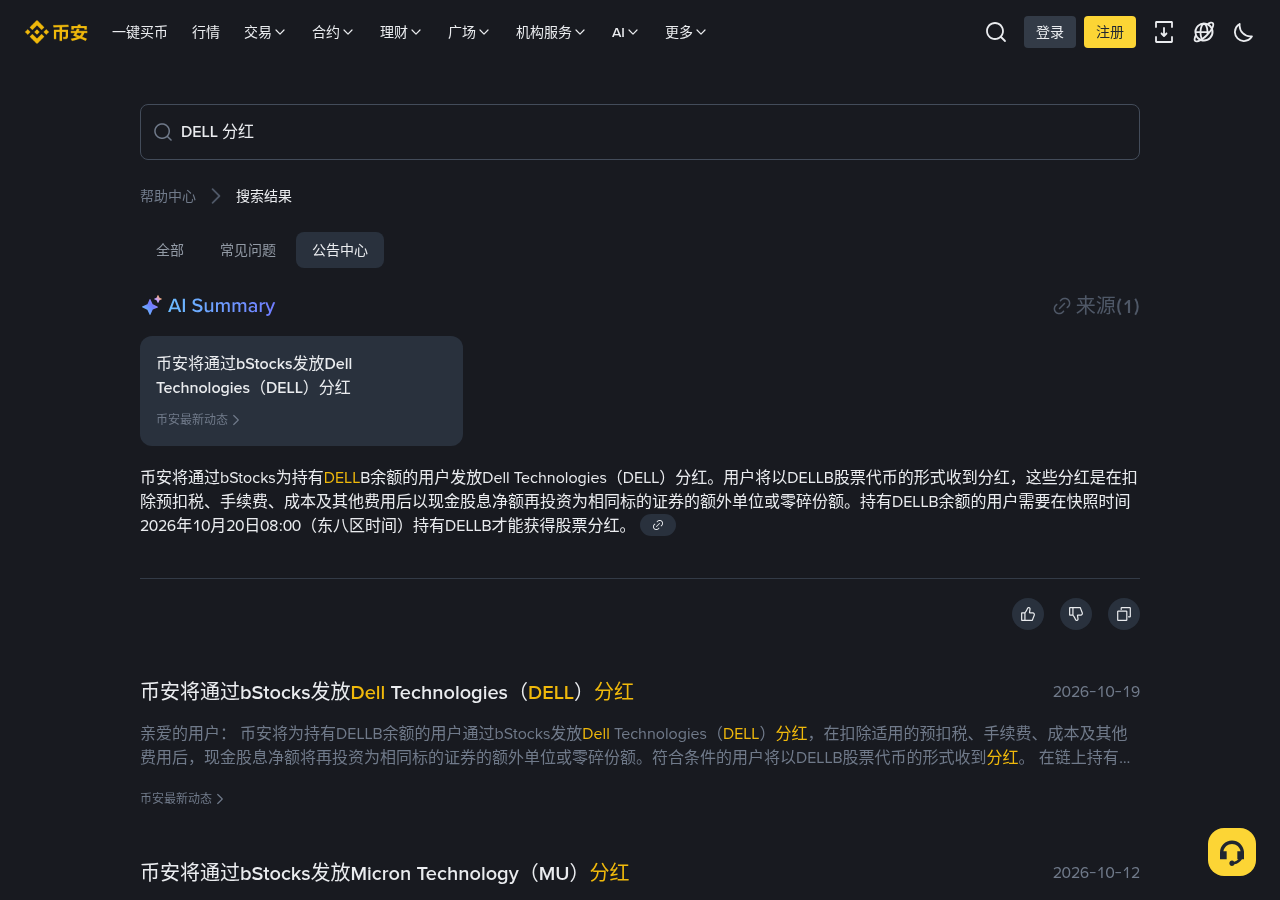Expand the AI dropdown menu
The height and width of the screenshot is (900, 1280).
pyautogui.click(x=625, y=32)
